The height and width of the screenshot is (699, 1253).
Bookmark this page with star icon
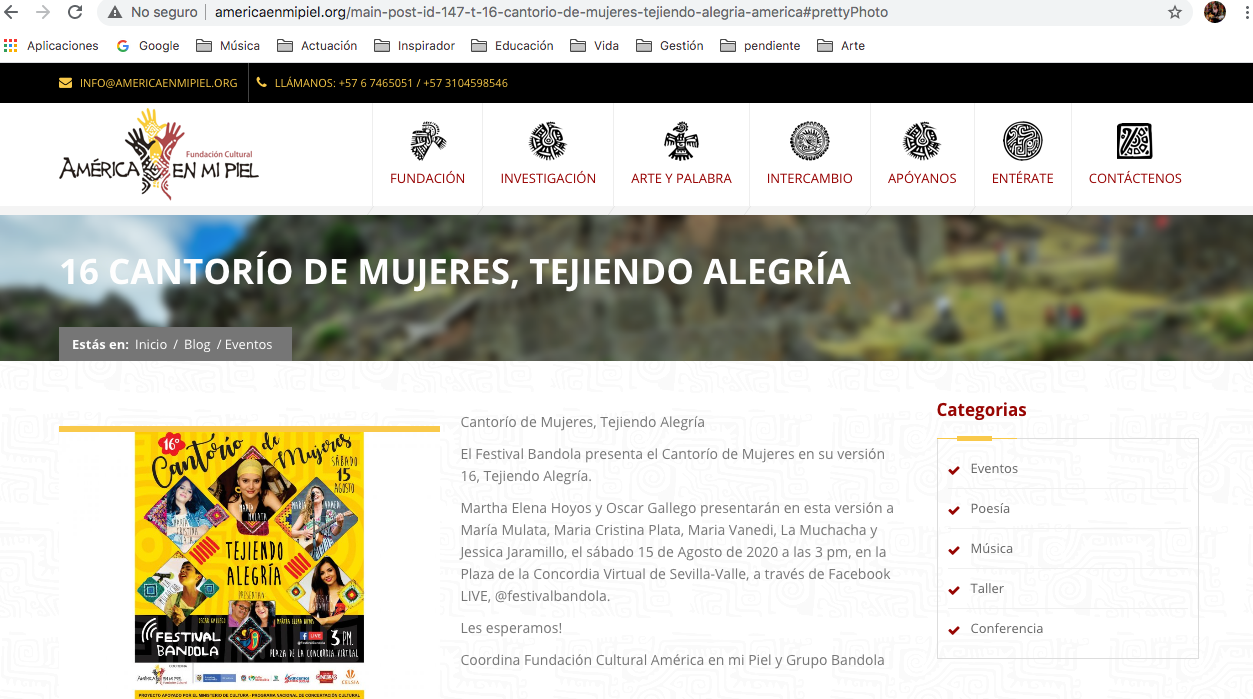1175,13
